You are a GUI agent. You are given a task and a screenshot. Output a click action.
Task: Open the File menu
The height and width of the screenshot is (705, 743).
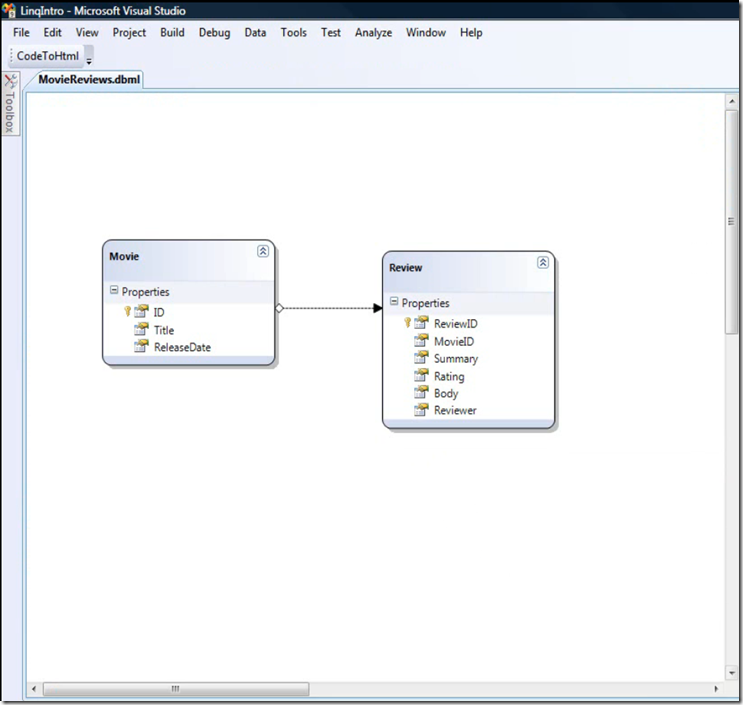point(21,33)
